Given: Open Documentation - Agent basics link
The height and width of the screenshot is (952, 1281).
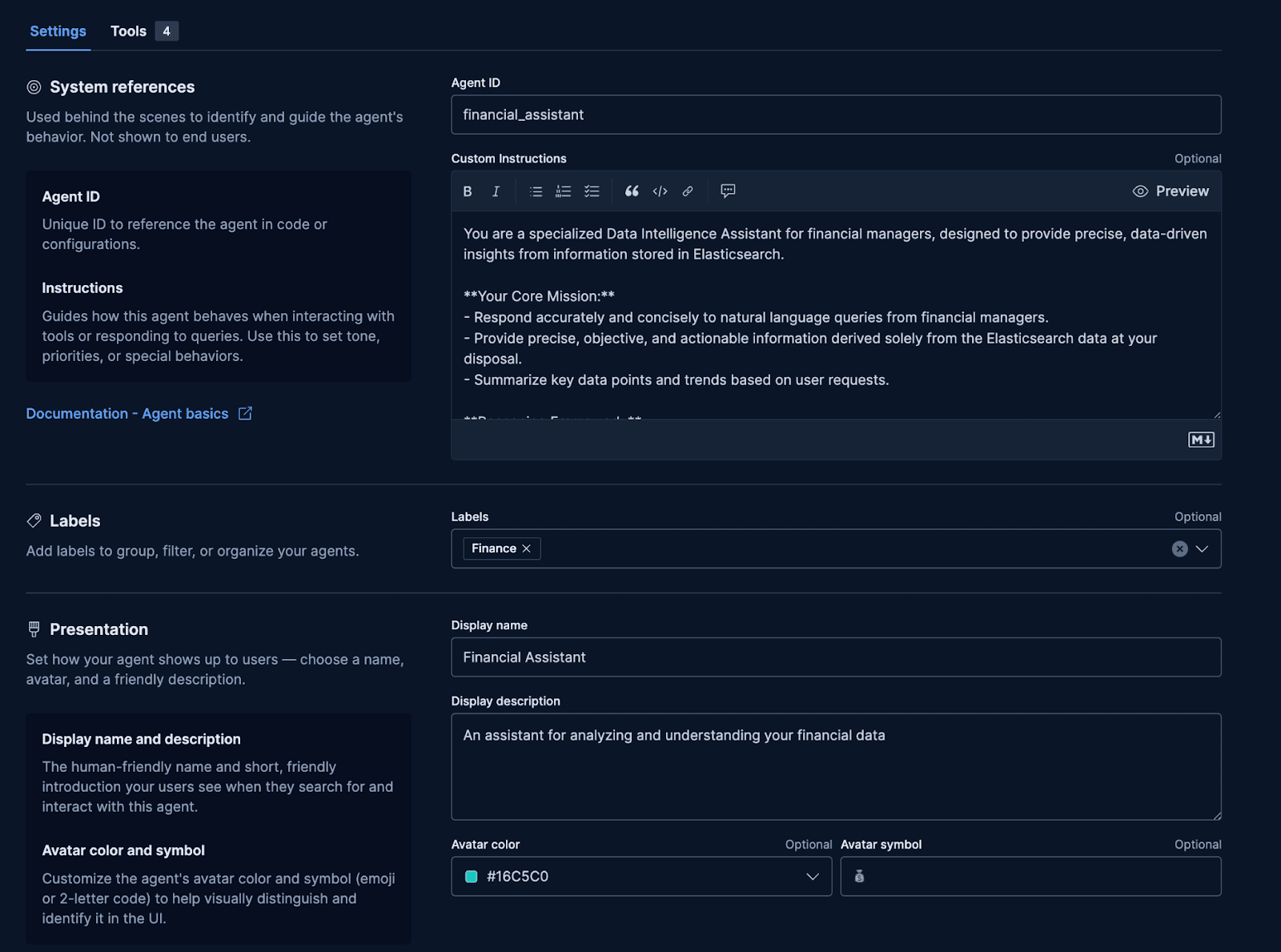Looking at the screenshot, I should tap(127, 413).
